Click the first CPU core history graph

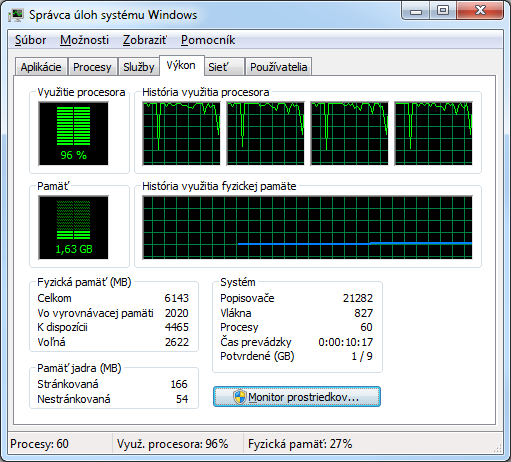click(182, 134)
